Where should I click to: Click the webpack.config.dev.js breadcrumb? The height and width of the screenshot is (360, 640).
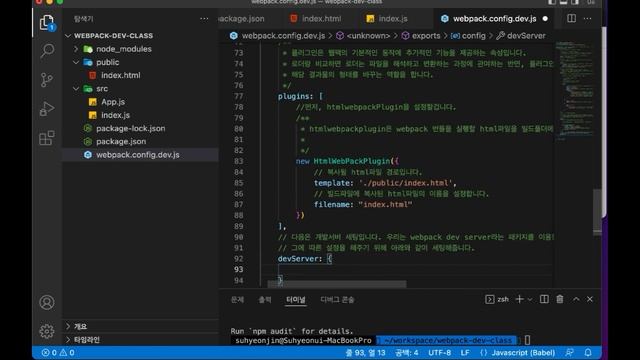tap(283, 36)
